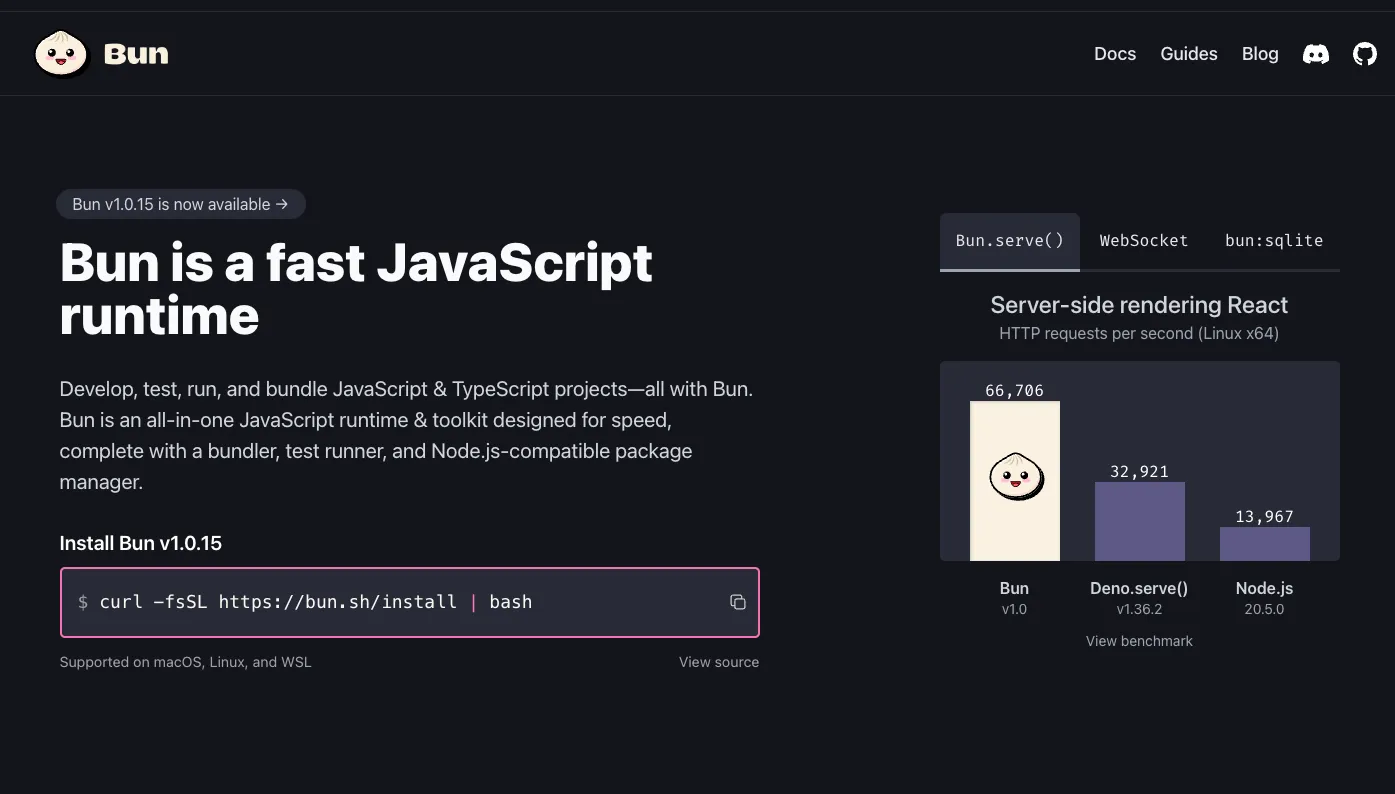Viewport: 1395px width, 794px height.
Task: Click the Deno.serve() label under chart
Action: [1139, 588]
